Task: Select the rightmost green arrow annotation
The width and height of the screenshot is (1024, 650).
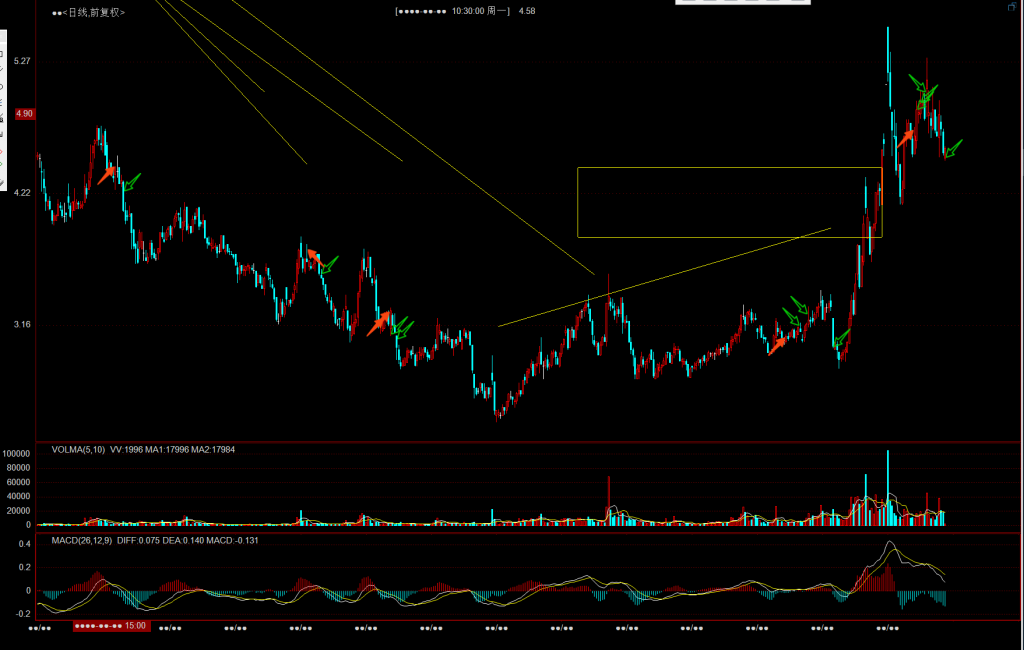Action: pos(952,149)
